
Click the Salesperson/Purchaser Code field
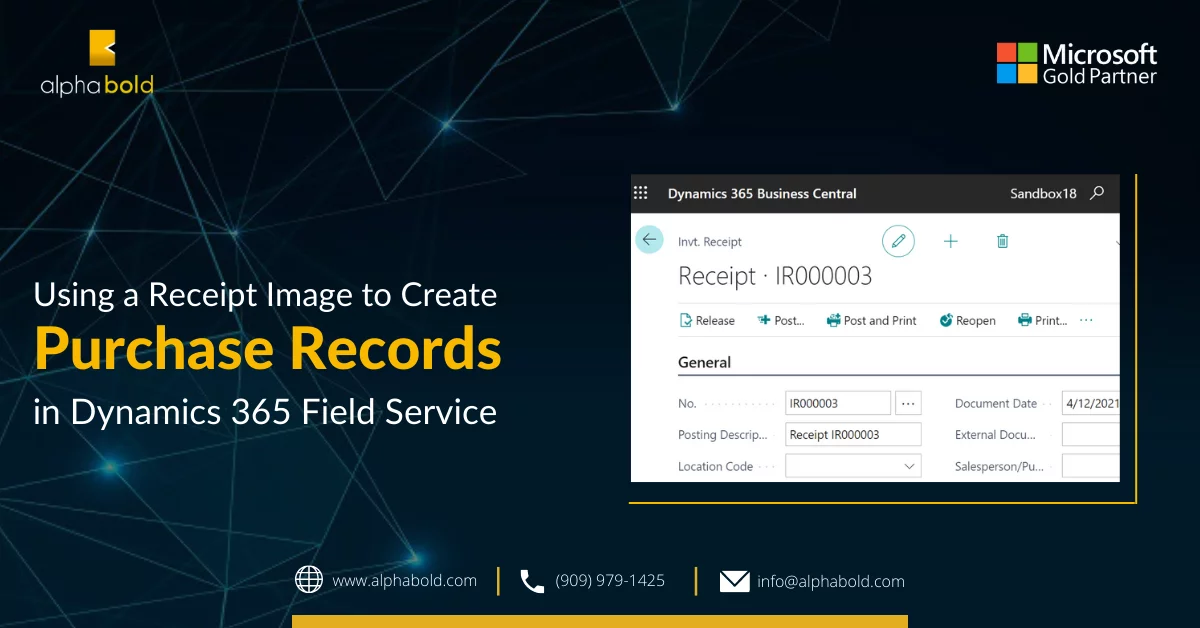[1091, 466]
